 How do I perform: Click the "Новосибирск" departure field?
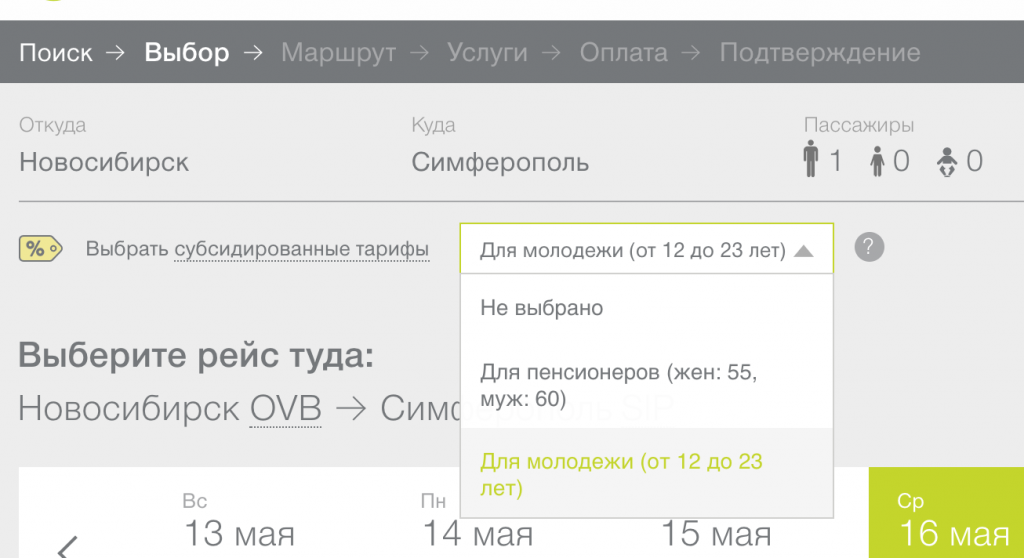(104, 161)
